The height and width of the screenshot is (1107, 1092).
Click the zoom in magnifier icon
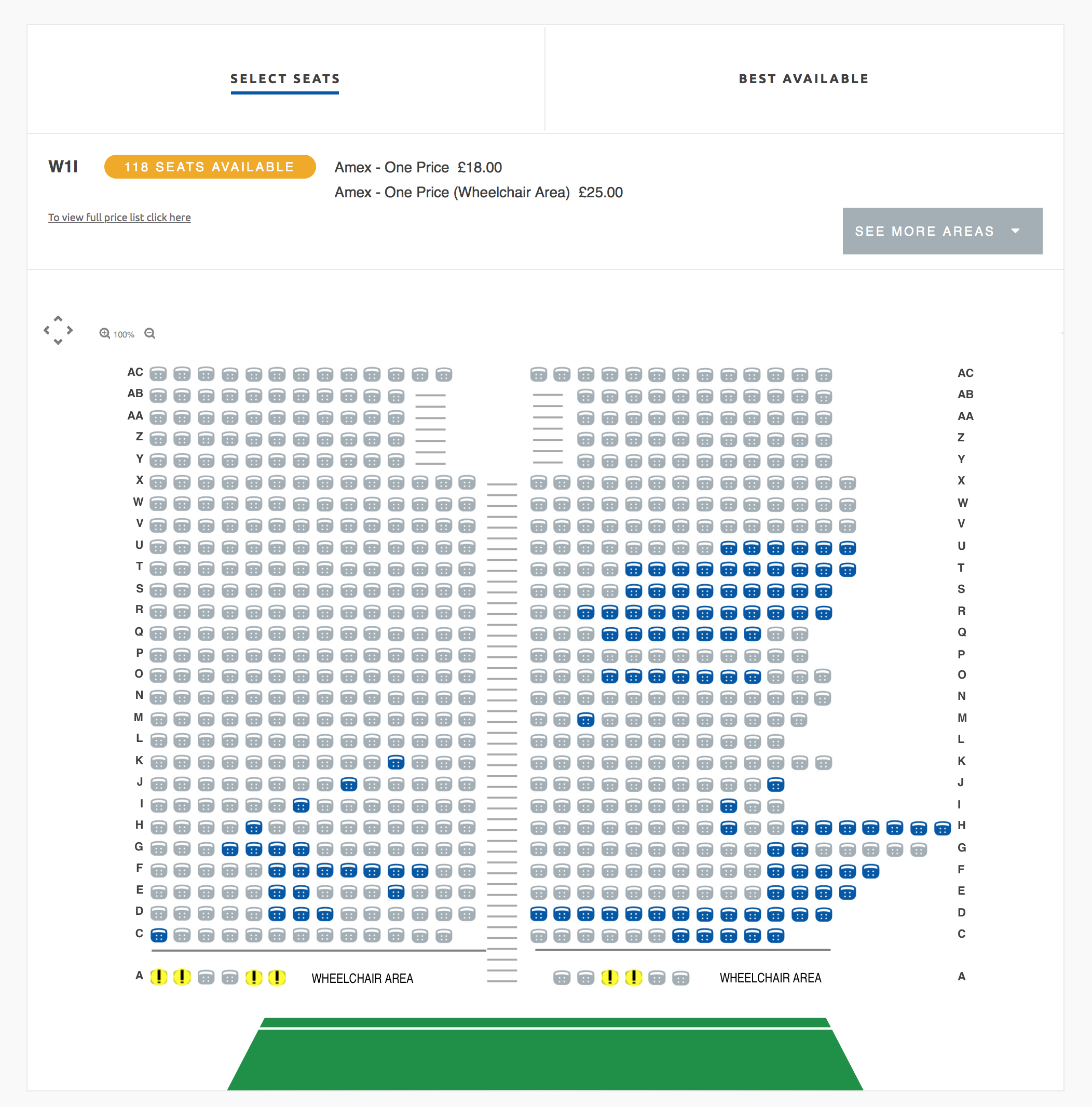coord(104,333)
